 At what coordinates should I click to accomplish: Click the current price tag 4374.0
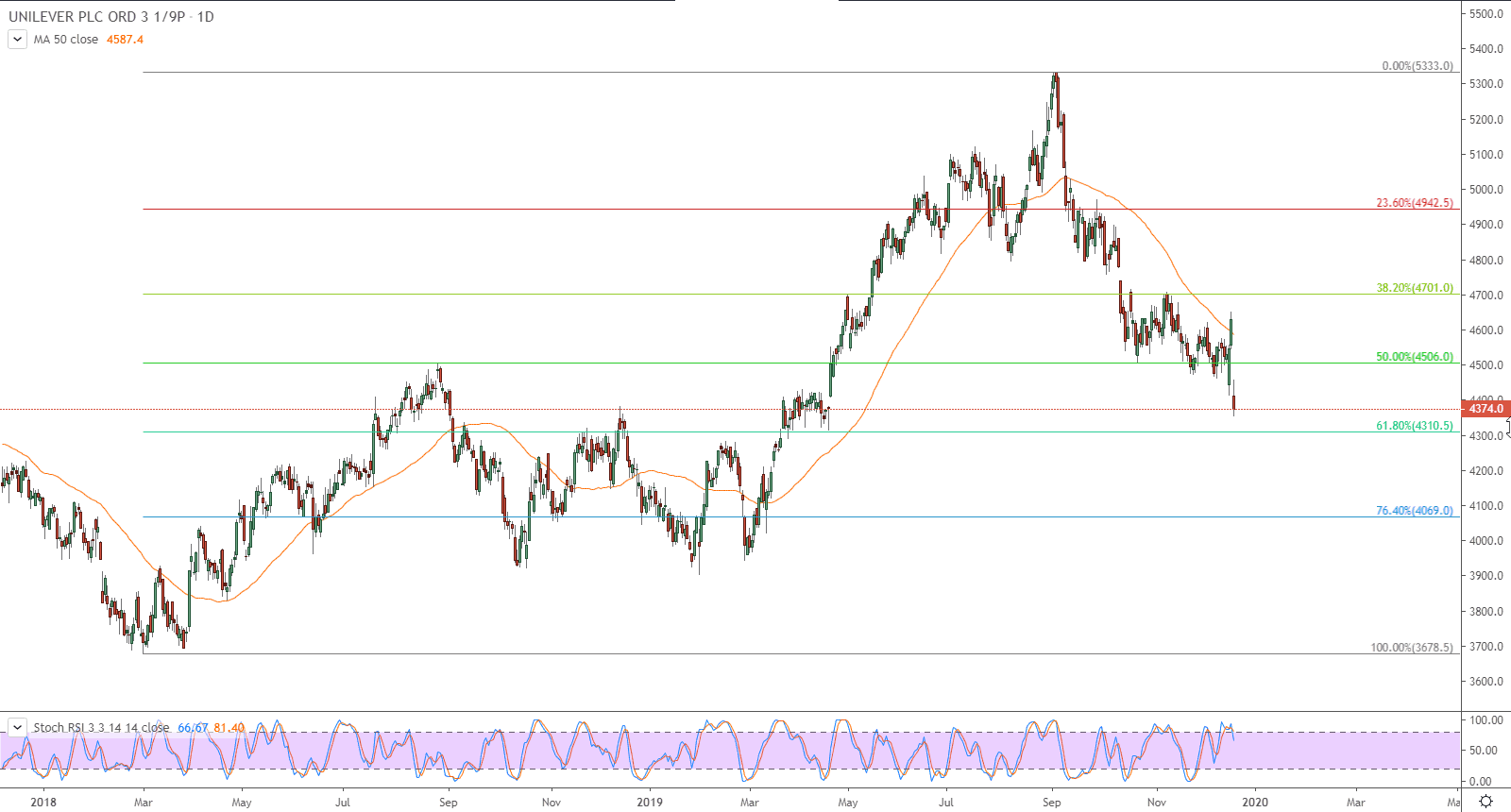1486,409
